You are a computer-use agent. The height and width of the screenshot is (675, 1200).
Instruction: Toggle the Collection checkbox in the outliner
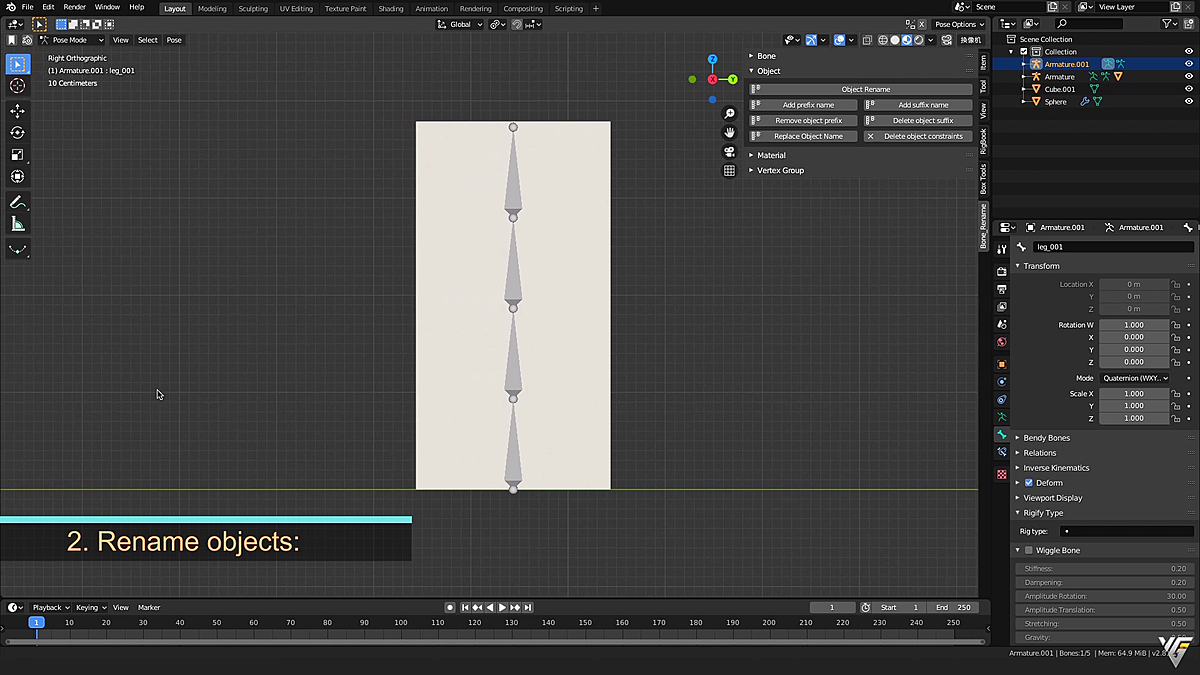pyautogui.click(x=1024, y=51)
